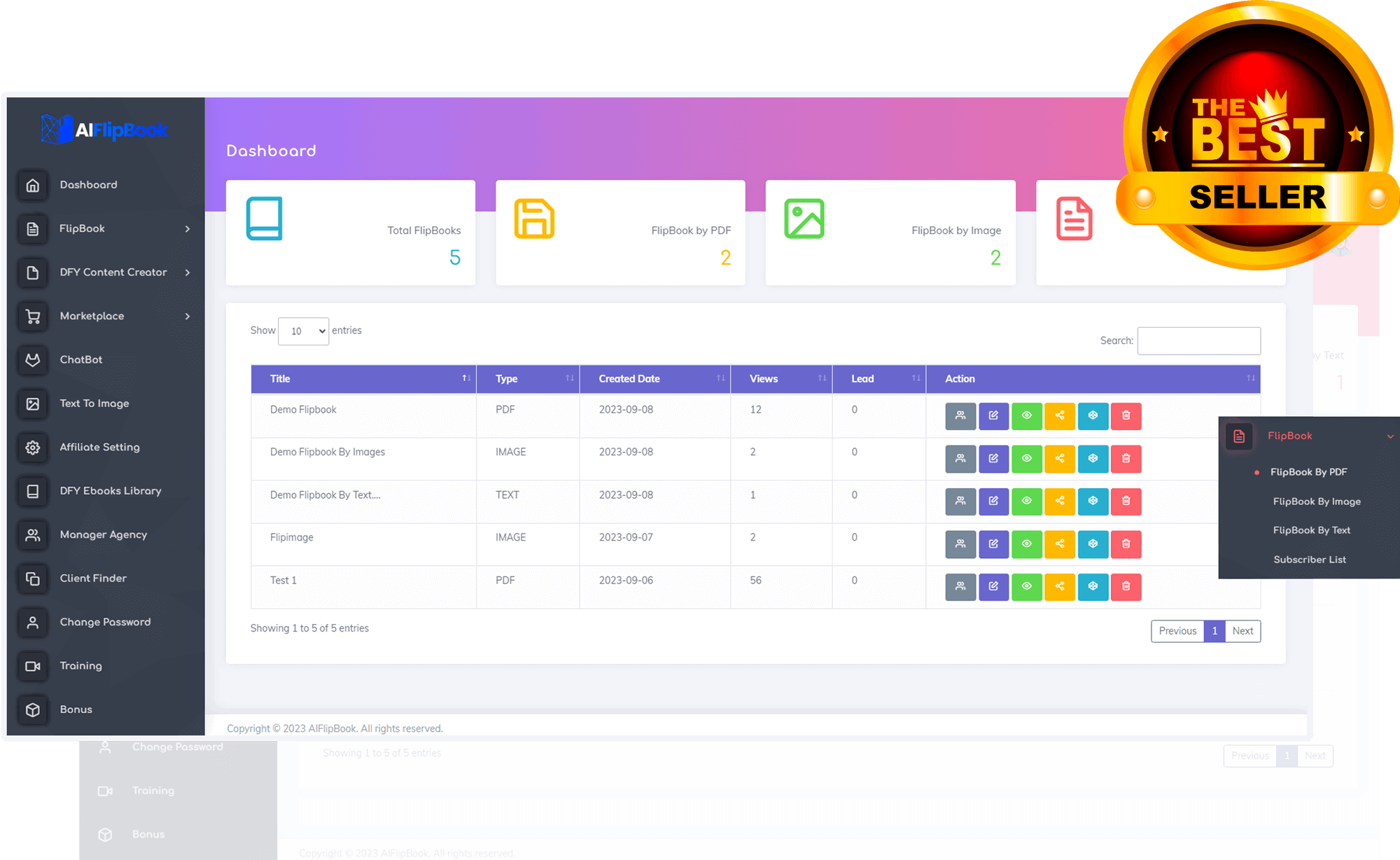
Task: Select FlipBook By Image in popup menu
Action: click(1316, 501)
